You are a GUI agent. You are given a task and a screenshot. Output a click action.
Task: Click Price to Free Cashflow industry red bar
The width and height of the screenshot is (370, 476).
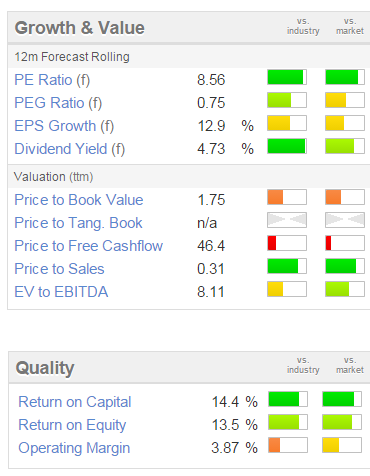pyautogui.click(x=287, y=243)
